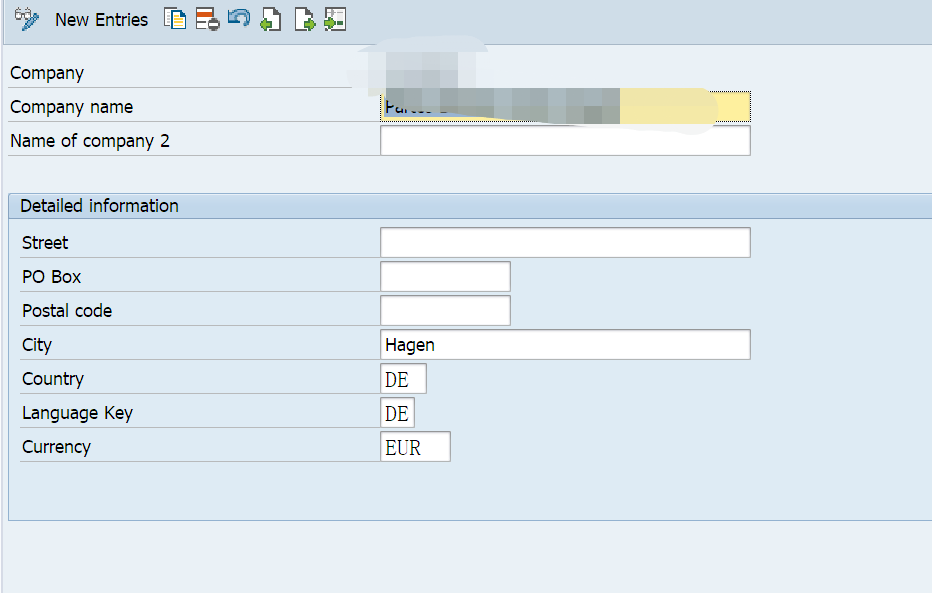Select the Postal code field
This screenshot has width=932, height=593.
coord(445,310)
